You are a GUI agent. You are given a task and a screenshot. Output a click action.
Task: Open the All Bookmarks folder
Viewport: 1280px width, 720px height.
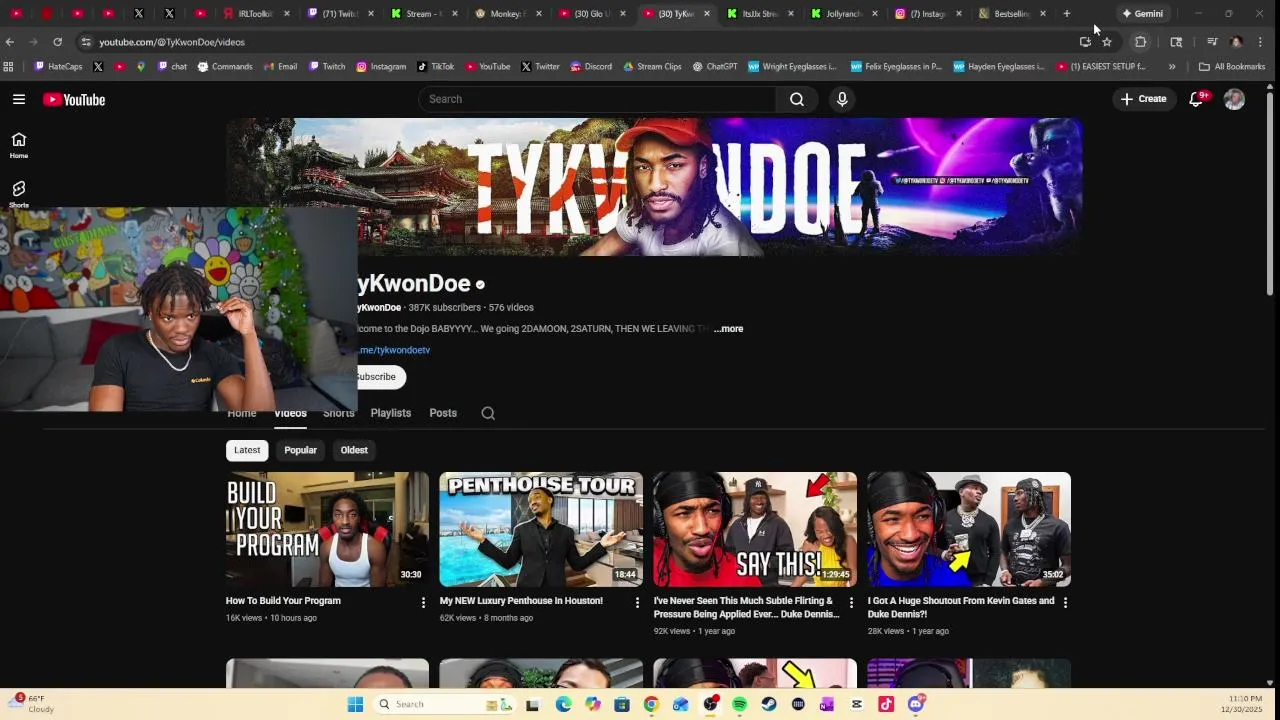pyautogui.click(x=1232, y=66)
